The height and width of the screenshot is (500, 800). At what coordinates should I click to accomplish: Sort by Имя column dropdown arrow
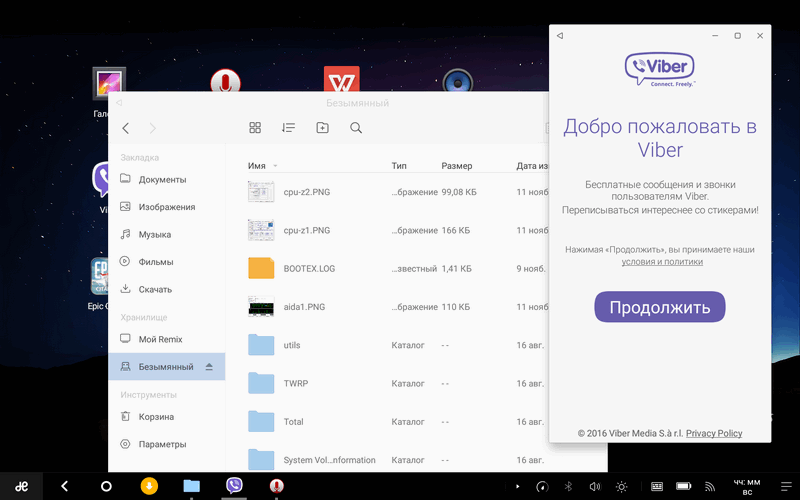(x=275, y=166)
